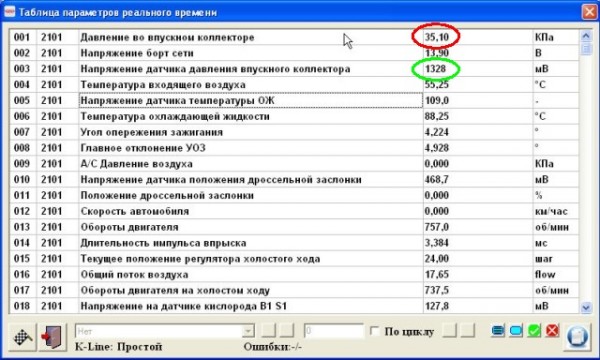The image size is (600, 360).
Task: Click the scrollbar down arrow
Action: click(x=586, y=307)
